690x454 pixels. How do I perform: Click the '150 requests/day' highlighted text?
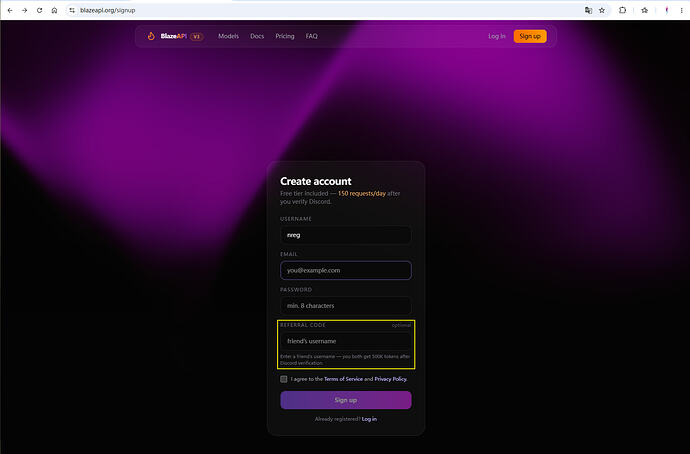pyautogui.click(x=362, y=193)
